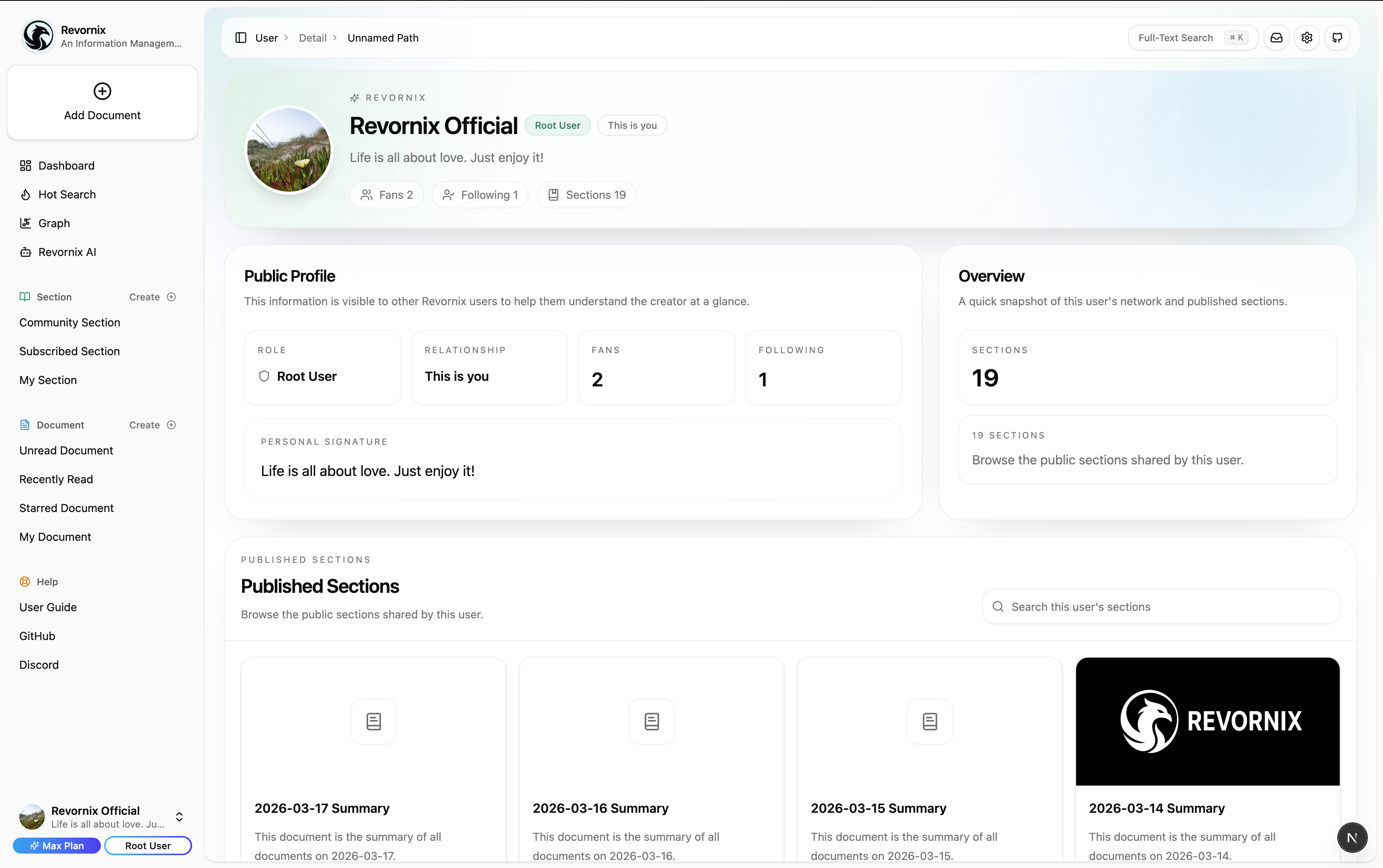Click the Detail breadcrumb item
This screenshot has width=1383, height=868.
click(x=313, y=38)
